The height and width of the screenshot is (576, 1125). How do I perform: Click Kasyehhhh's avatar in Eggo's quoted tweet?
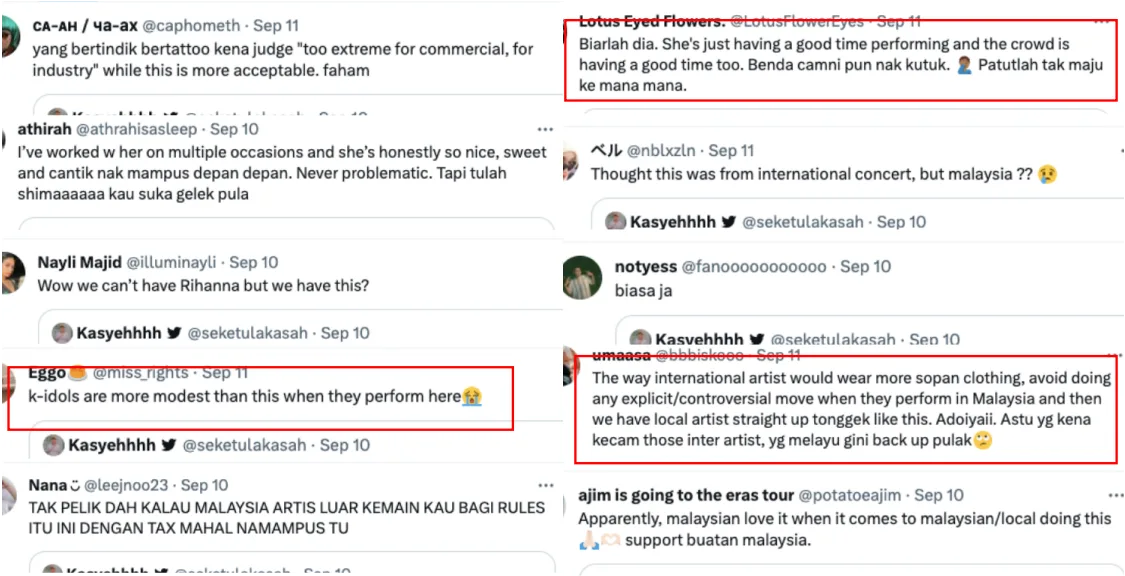coord(53,445)
